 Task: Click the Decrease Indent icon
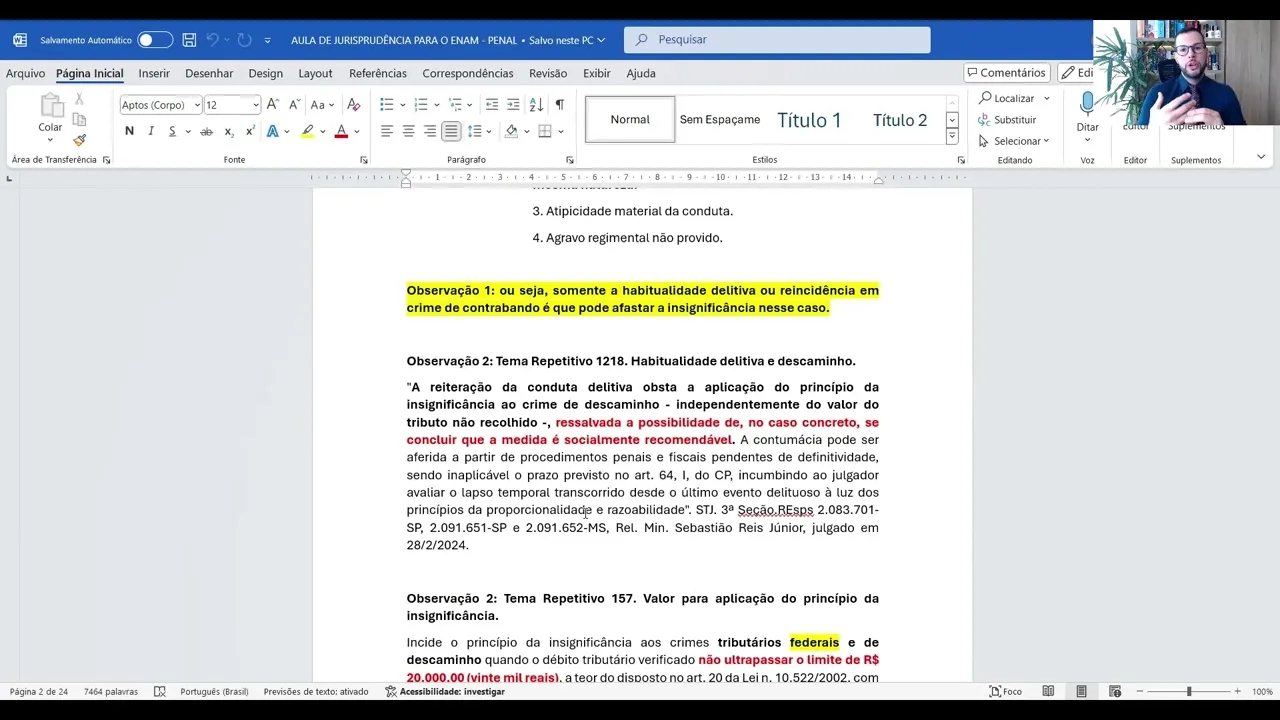(x=491, y=105)
